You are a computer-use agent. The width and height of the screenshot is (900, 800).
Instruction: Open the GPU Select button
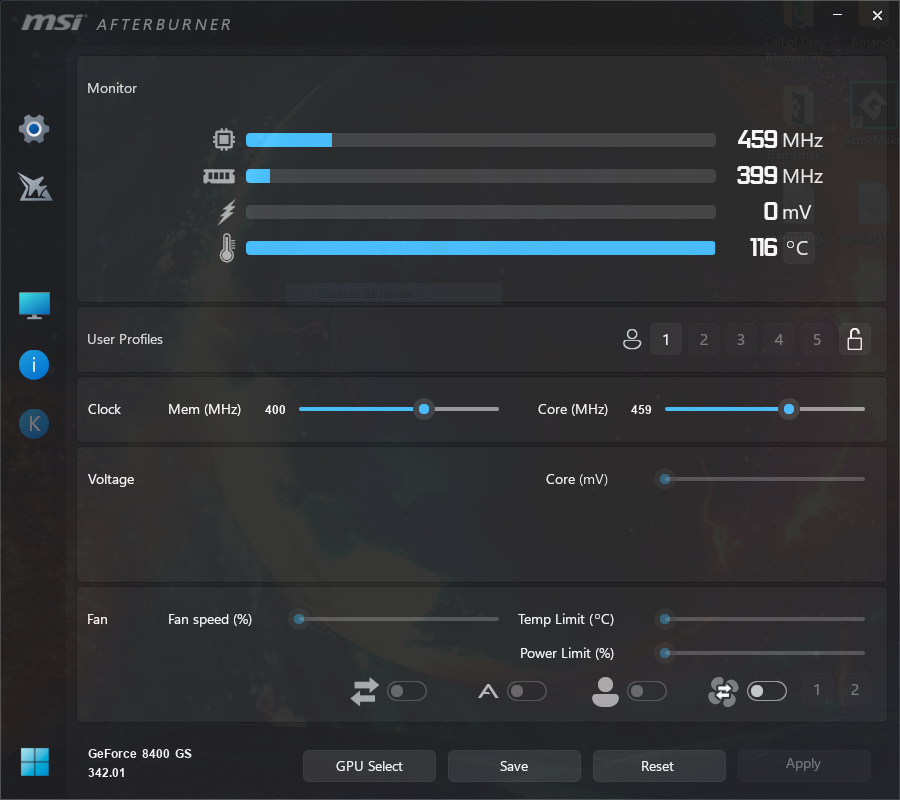(x=369, y=766)
